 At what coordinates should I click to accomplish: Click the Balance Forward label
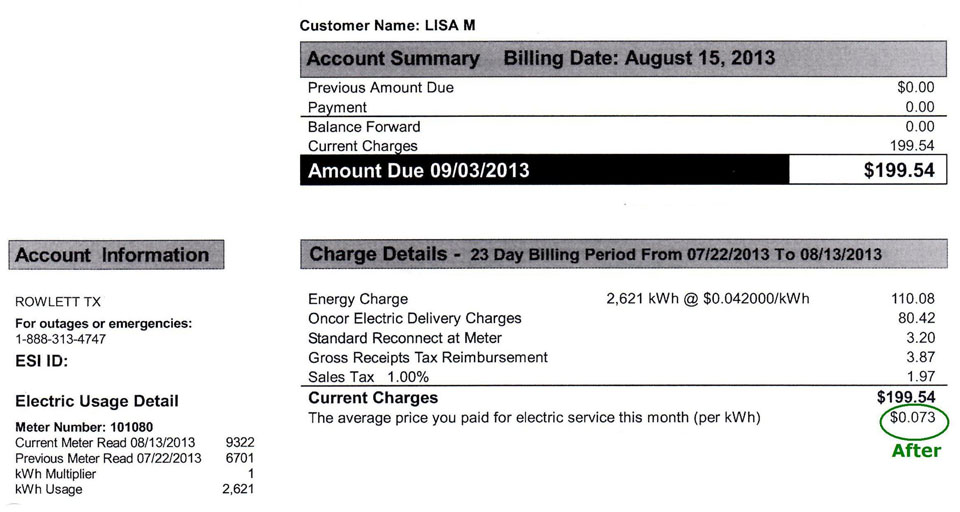pos(364,127)
